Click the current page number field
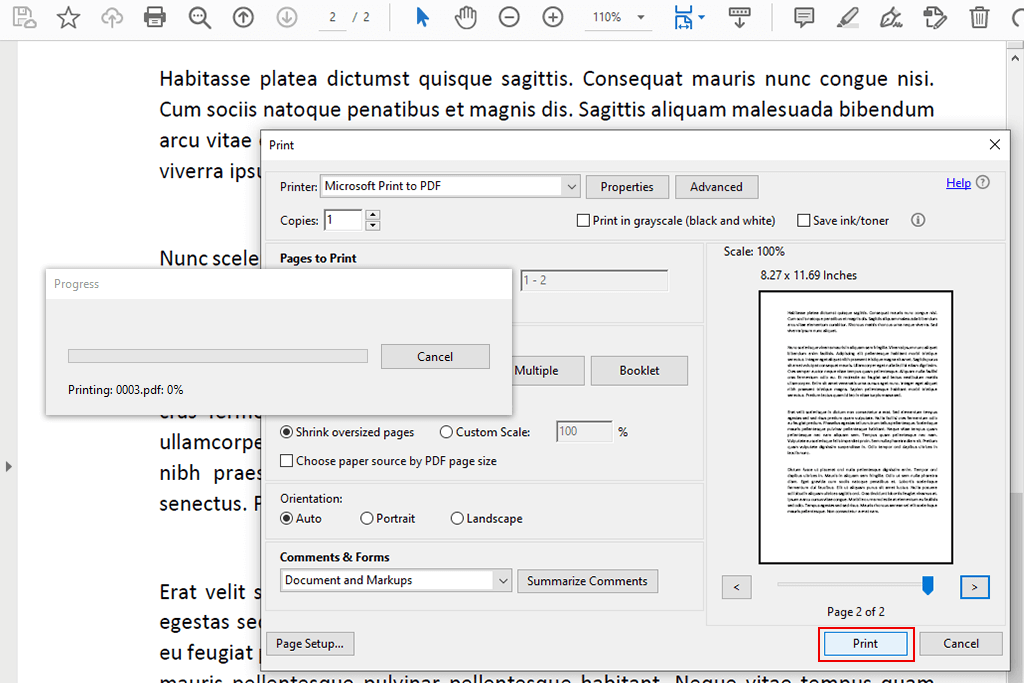The image size is (1024, 683). tap(332, 18)
